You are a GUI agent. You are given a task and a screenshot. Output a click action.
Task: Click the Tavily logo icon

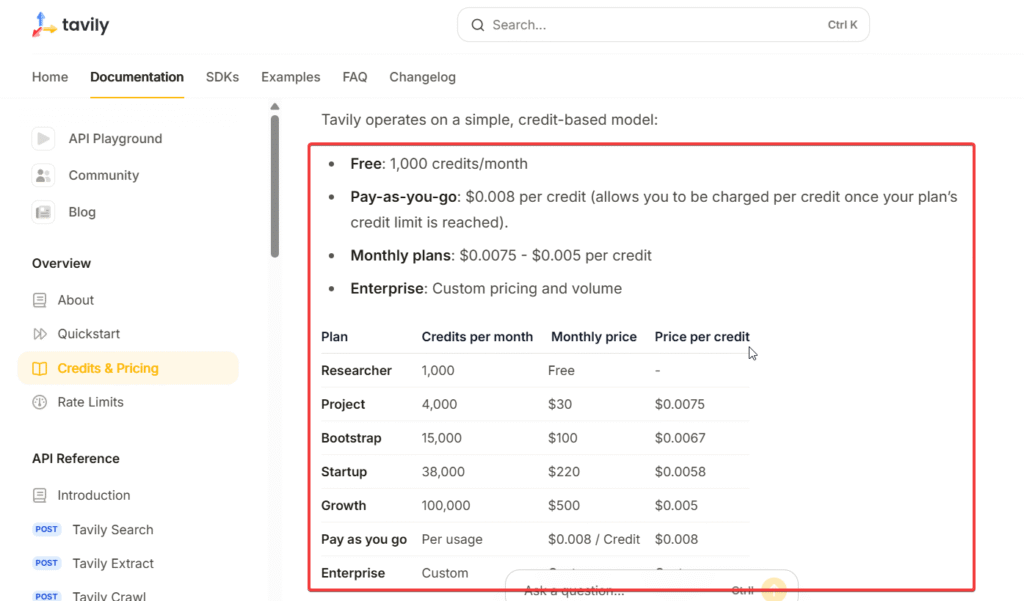click(x=44, y=25)
